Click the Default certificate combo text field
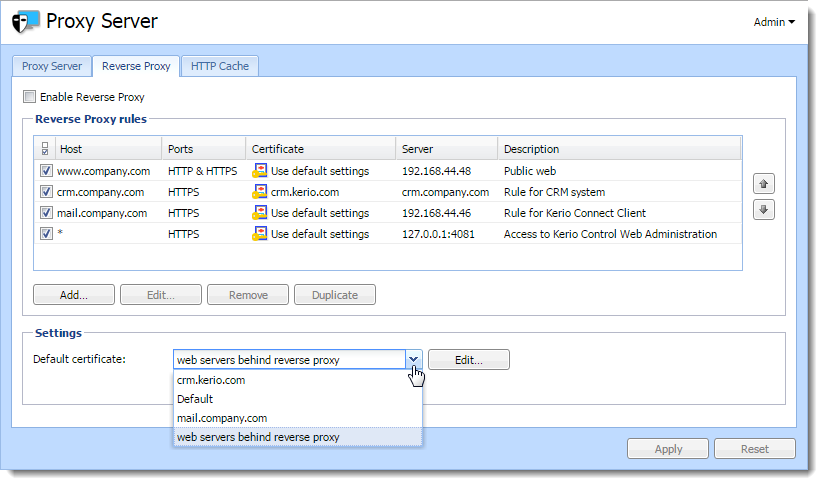 [x=290, y=360]
